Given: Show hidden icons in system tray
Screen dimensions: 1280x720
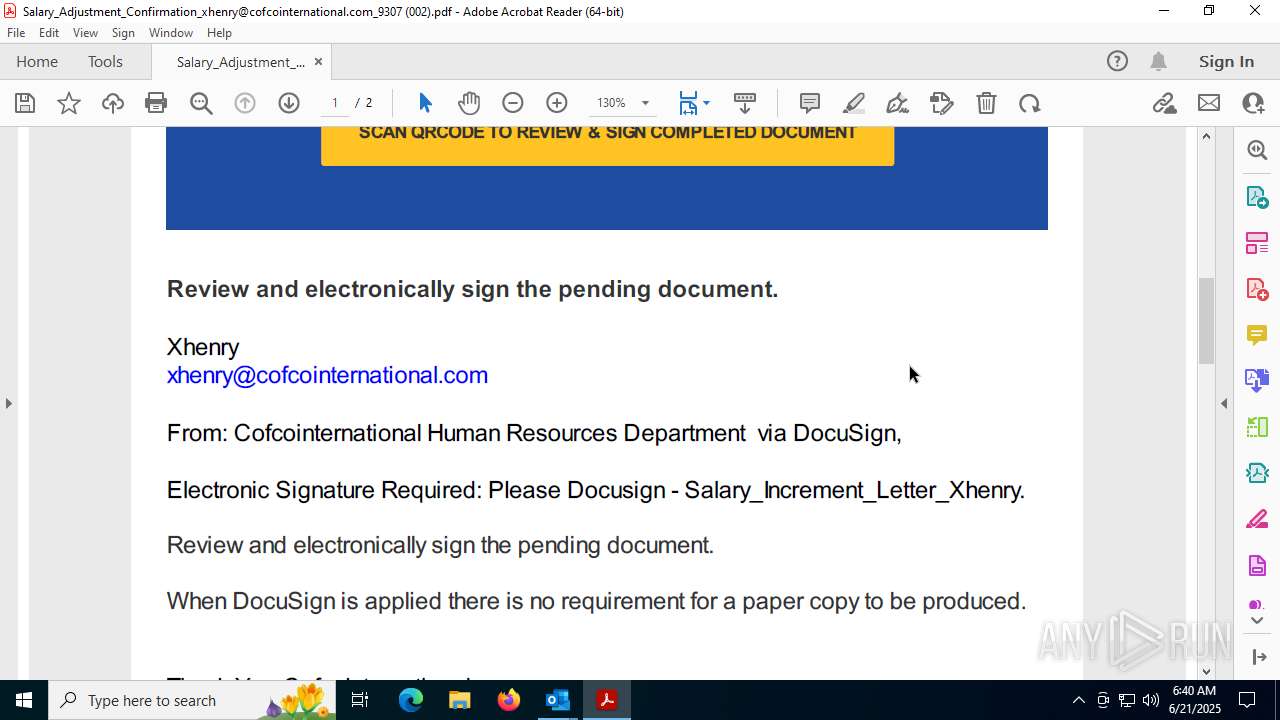Looking at the screenshot, I should [1078, 700].
